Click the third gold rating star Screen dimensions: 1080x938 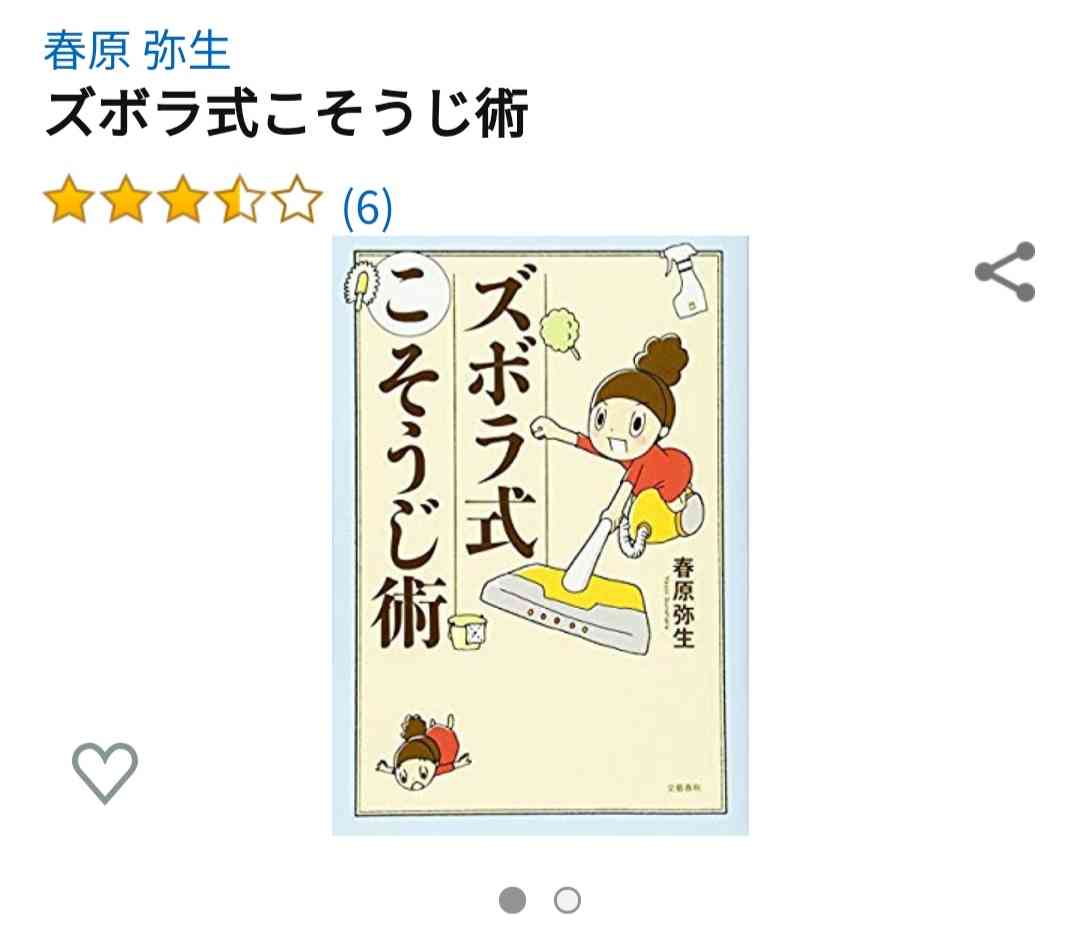183,200
